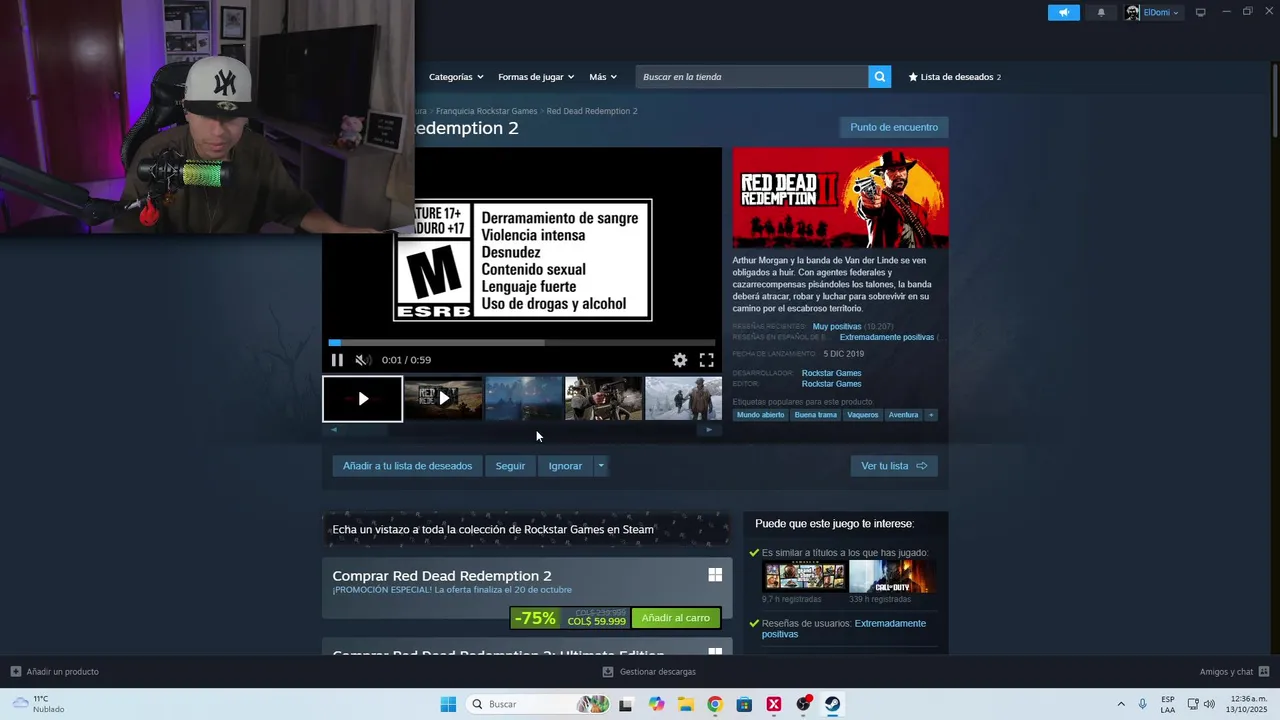Image resolution: width=1280 pixels, height=720 pixels.
Task: Open the Copilot taskbar icon
Action: coord(656,704)
